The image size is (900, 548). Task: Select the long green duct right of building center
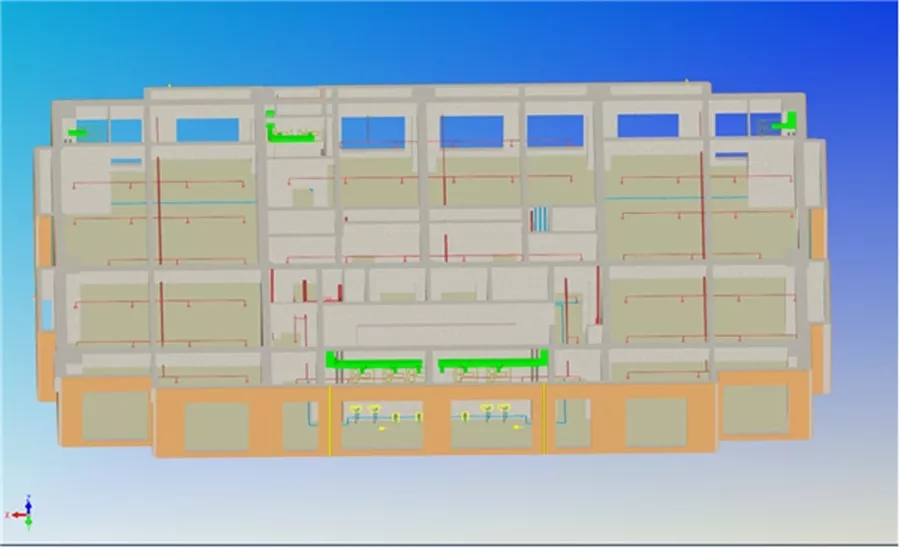(x=493, y=361)
